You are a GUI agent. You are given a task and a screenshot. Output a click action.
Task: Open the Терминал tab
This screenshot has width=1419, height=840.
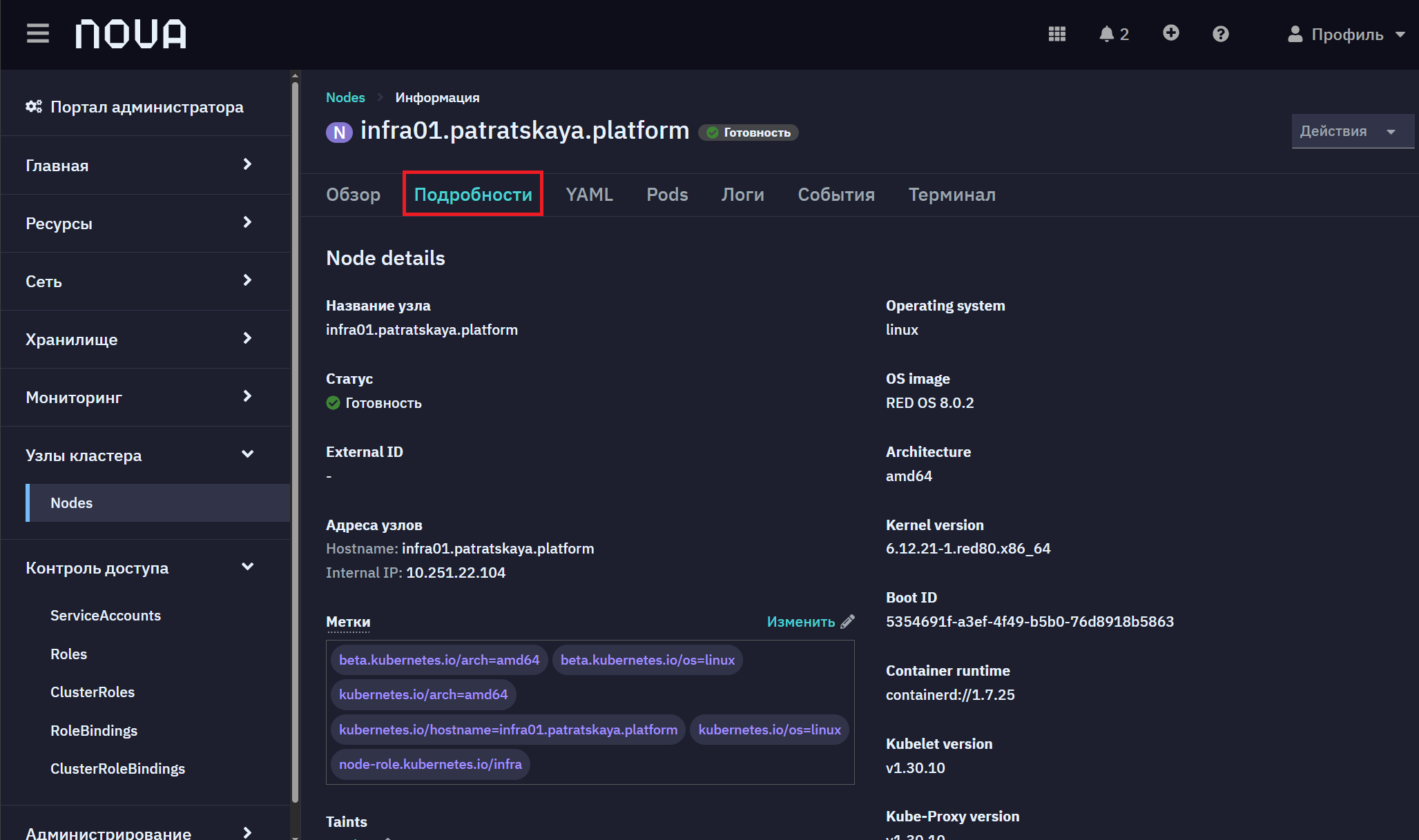pos(952,195)
